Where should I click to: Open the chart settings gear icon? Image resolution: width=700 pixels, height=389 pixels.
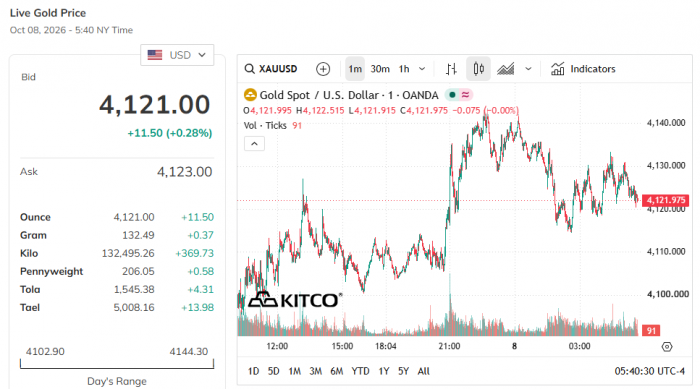tap(667, 347)
